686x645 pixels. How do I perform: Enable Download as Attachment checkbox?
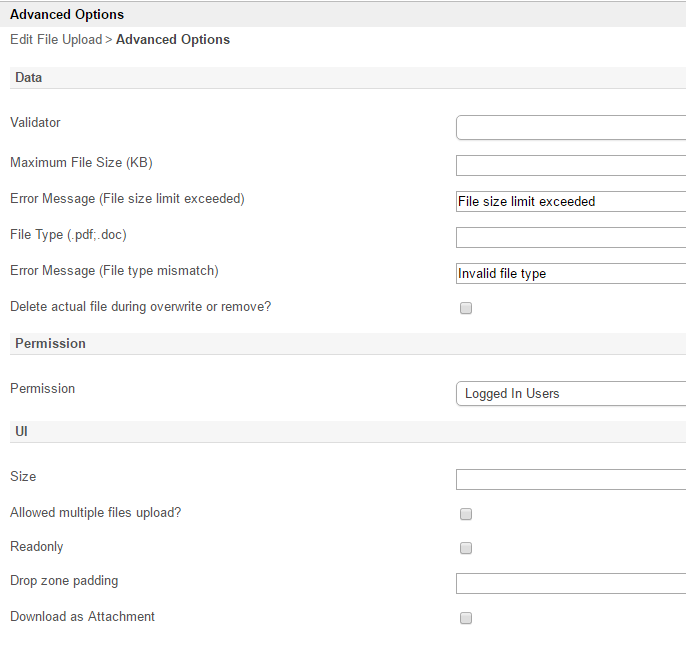point(466,619)
